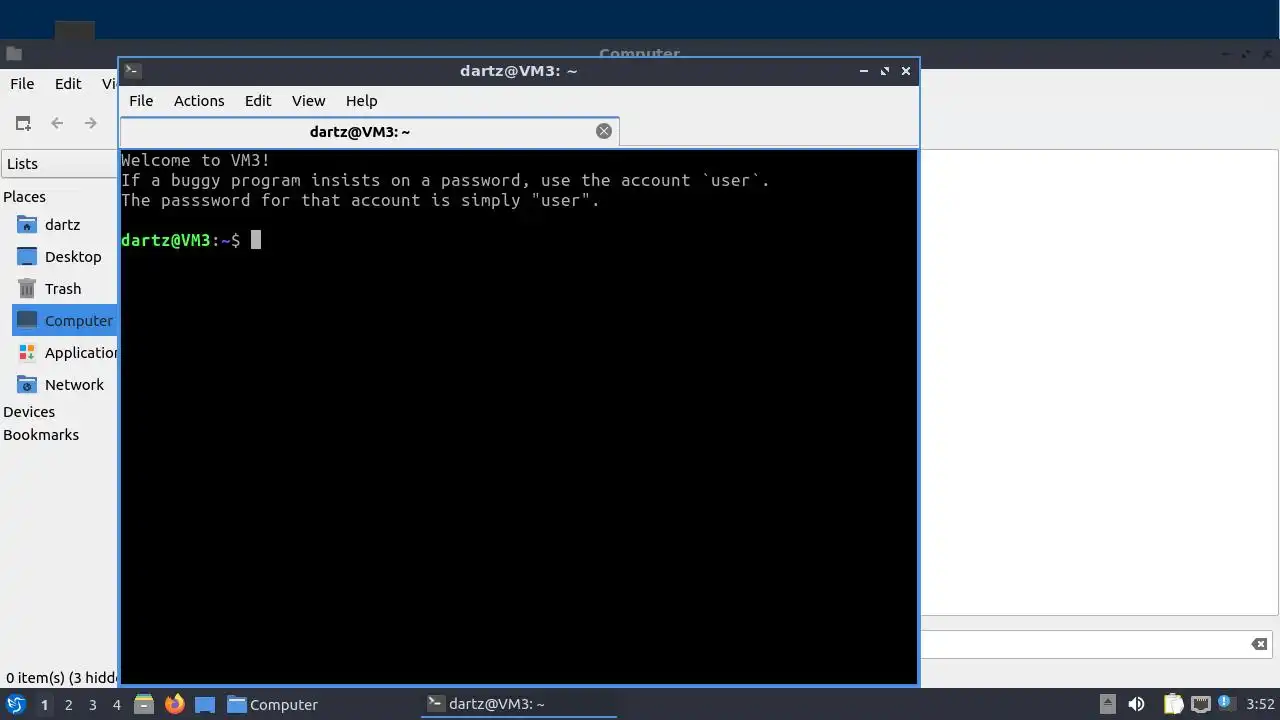Select Desktop in Places sidebar
Viewport: 1280px width, 720px height.
pyautogui.click(x=73, y=257)
